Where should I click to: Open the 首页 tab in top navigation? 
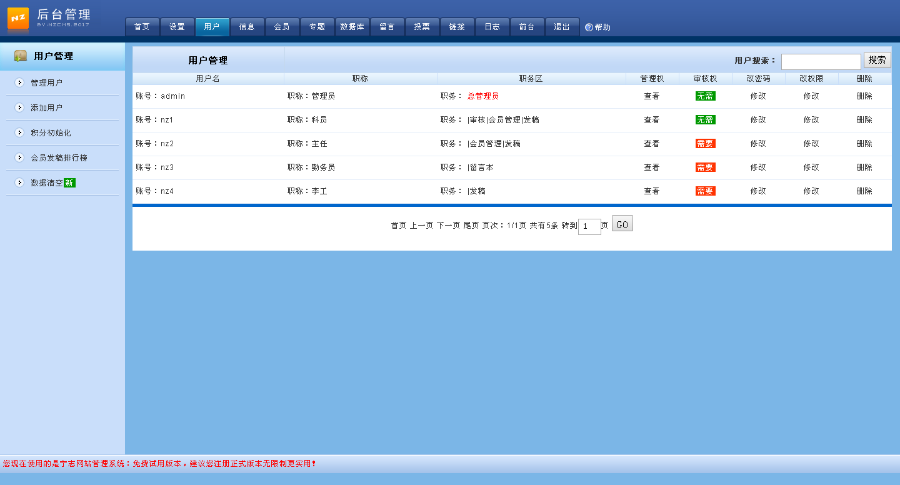click(x=142, y=27)
